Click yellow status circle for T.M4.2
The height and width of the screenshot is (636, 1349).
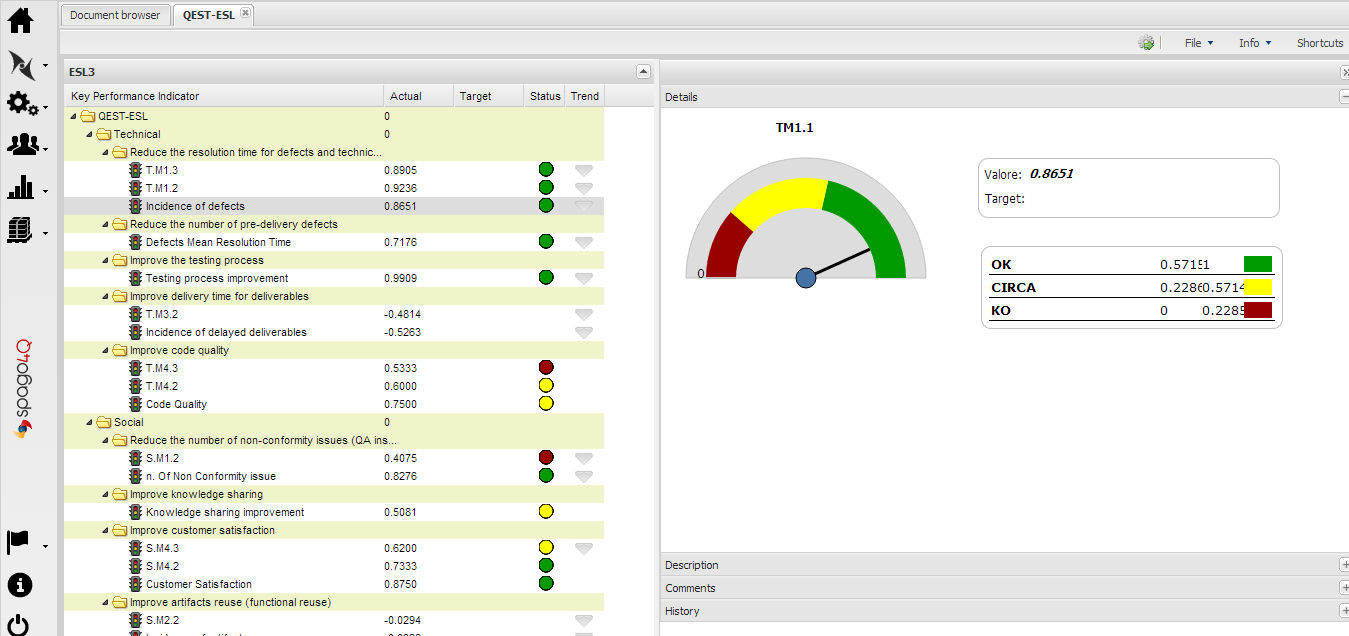(x=546, y=385)
